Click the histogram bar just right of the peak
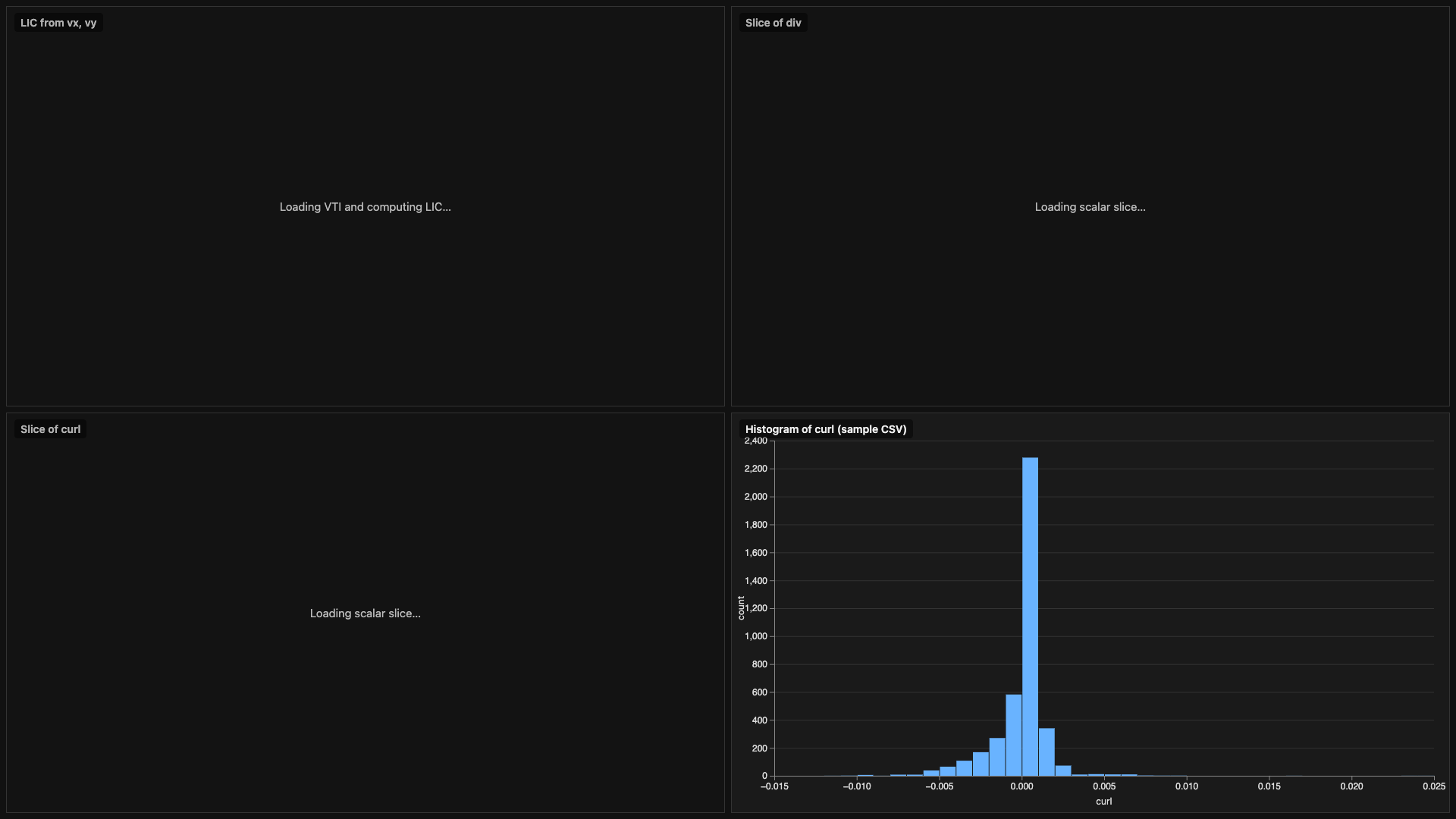The width and height of the screenshot is (1456, 819). [x=1046, y=752]
